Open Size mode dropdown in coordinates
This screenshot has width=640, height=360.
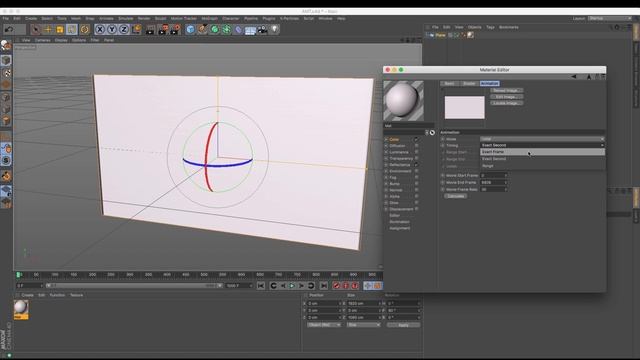(x=363, y=325)
